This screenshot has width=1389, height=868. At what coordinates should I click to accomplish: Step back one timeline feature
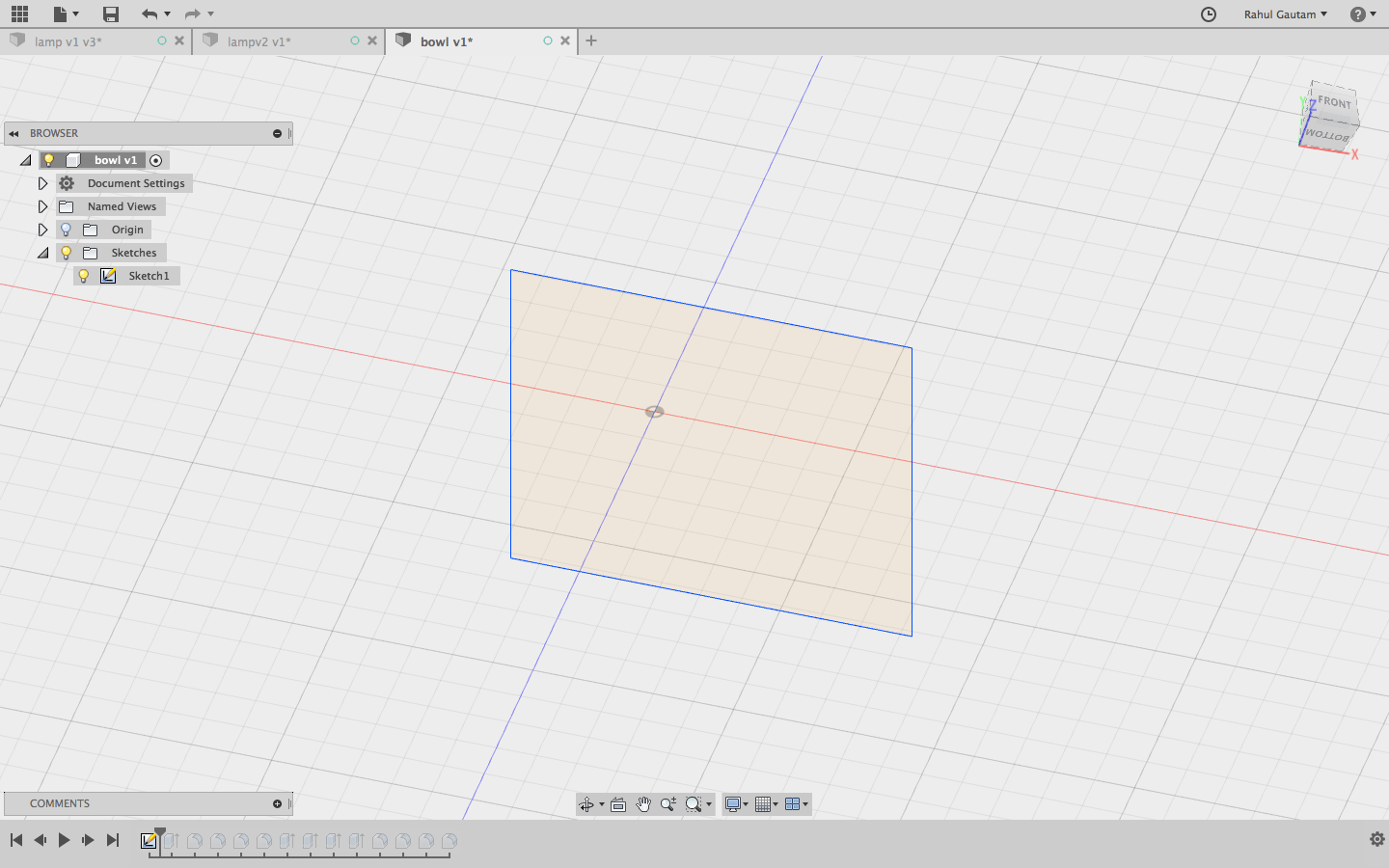[x=41, y=840]
